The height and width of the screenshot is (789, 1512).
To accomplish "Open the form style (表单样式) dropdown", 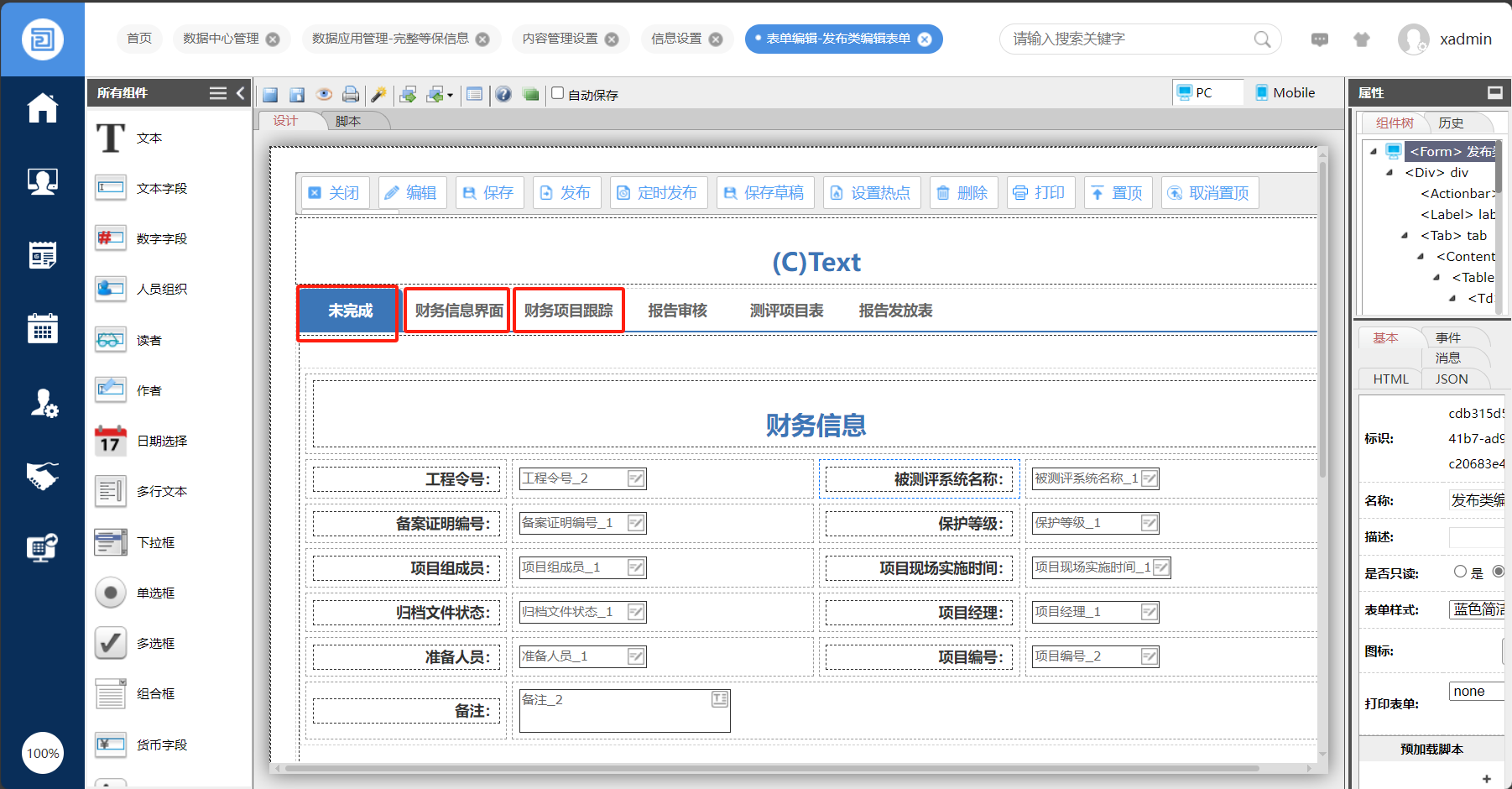I will click(x=1477, y=609).
